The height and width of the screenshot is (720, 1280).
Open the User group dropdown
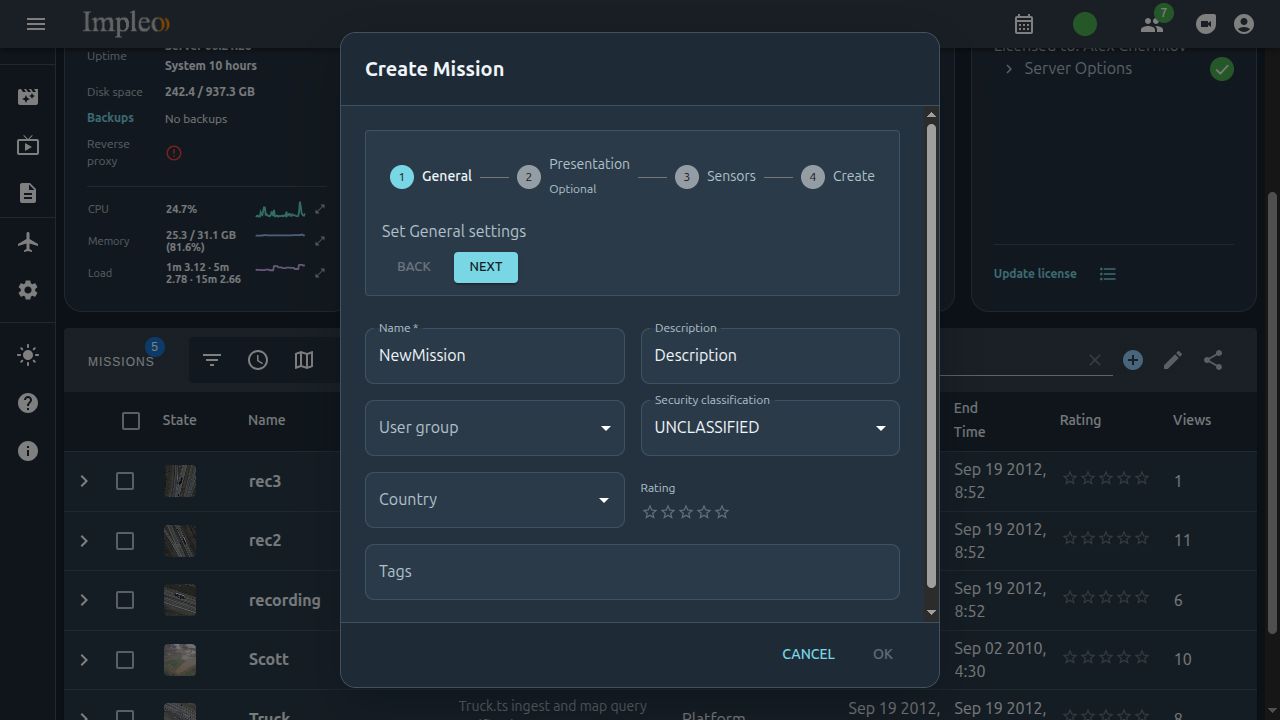(495, 428)
